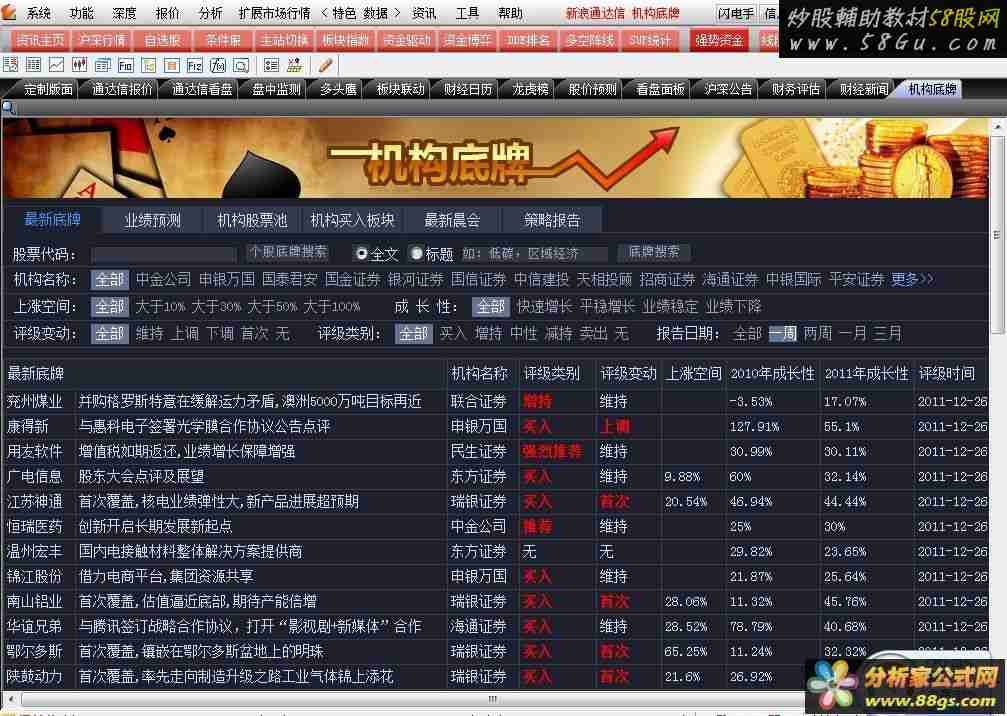Select the candlestick K-line chart icon
The image size is (1007, 716).
tap(80, 65)
